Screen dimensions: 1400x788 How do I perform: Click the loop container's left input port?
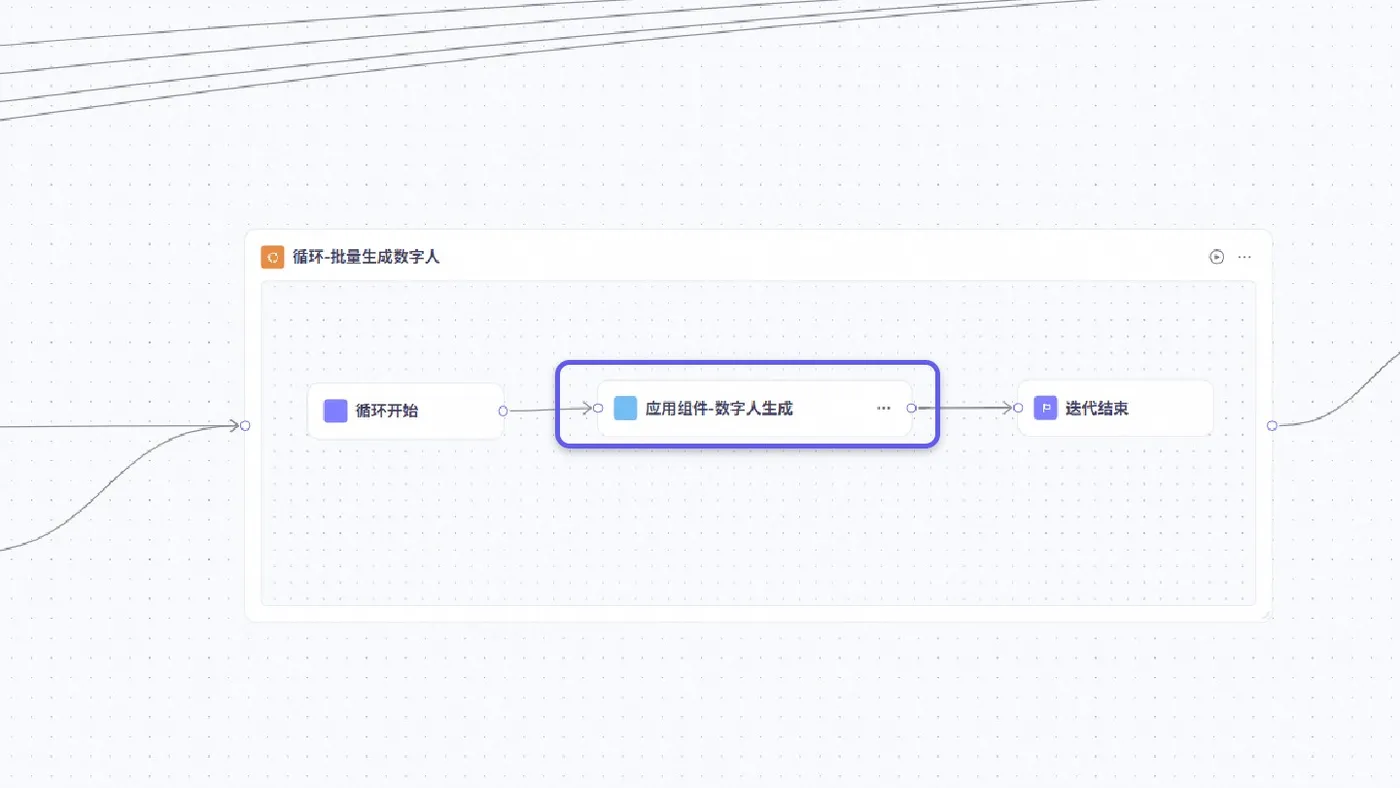click(245, 426)
